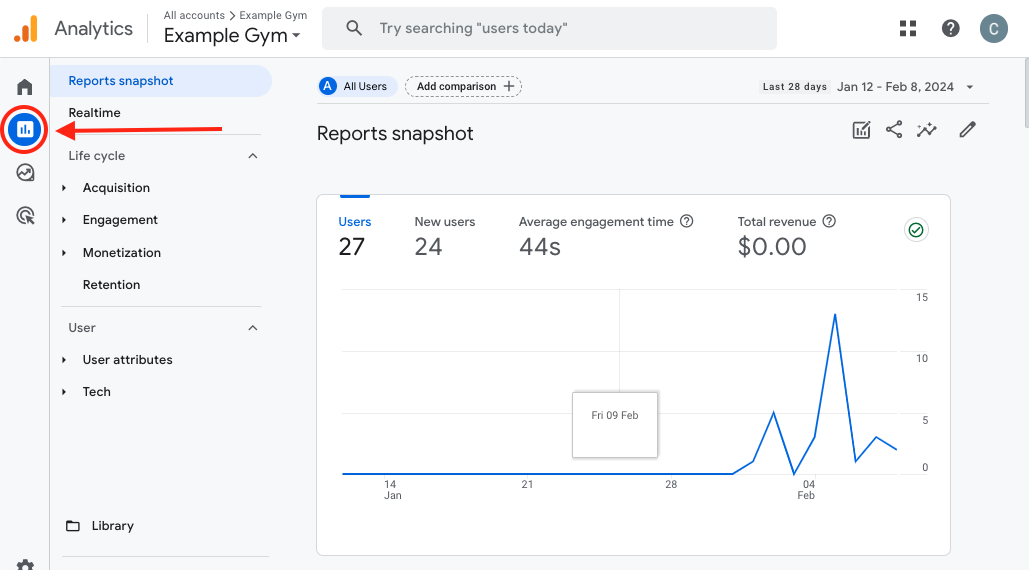The height and width of the screenshot is (570, 1029).
Task: Collapse the Life cycle section
Action: [253, 155]
